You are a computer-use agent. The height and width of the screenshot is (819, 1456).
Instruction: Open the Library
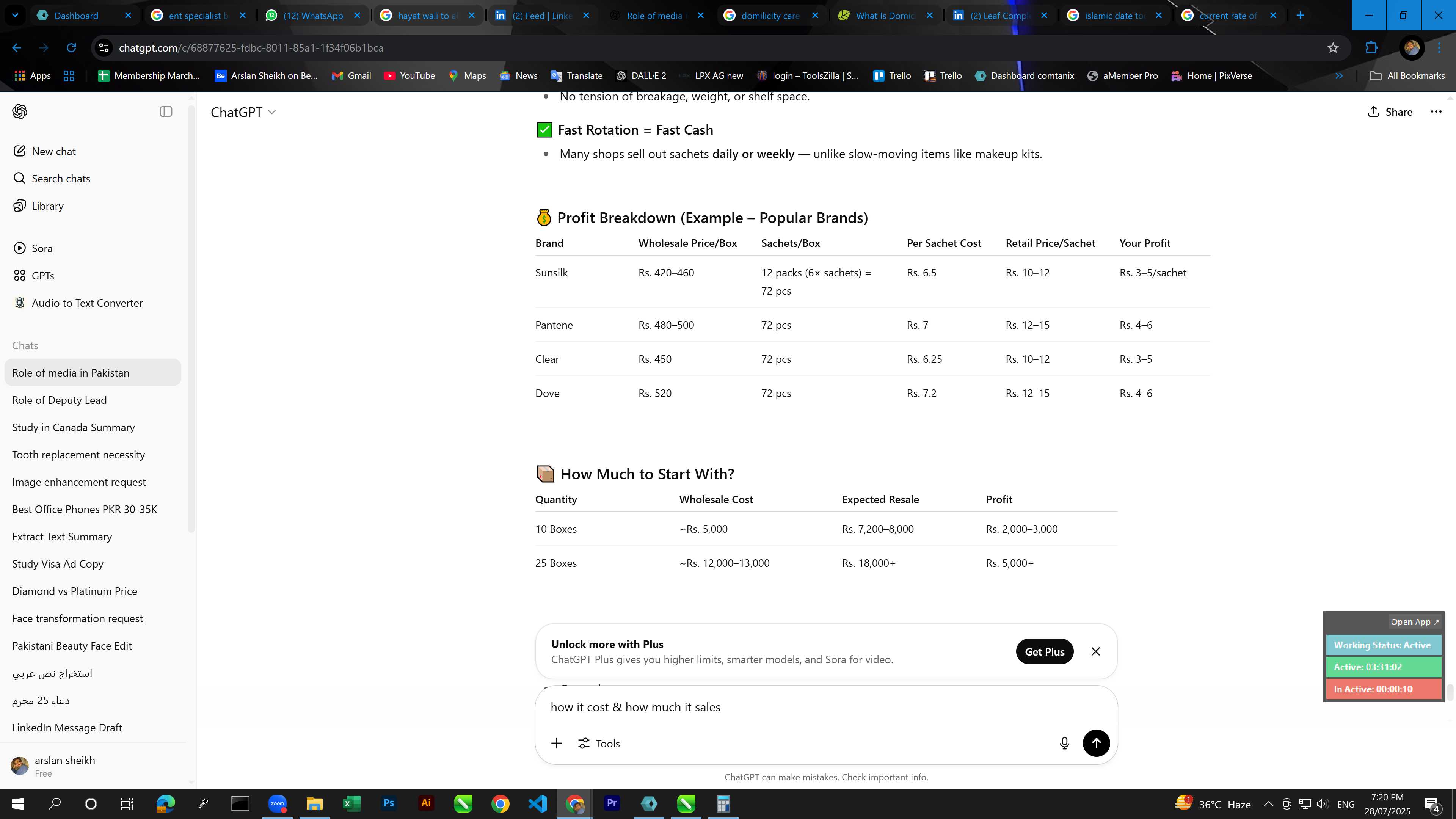(x=38, y=206)
